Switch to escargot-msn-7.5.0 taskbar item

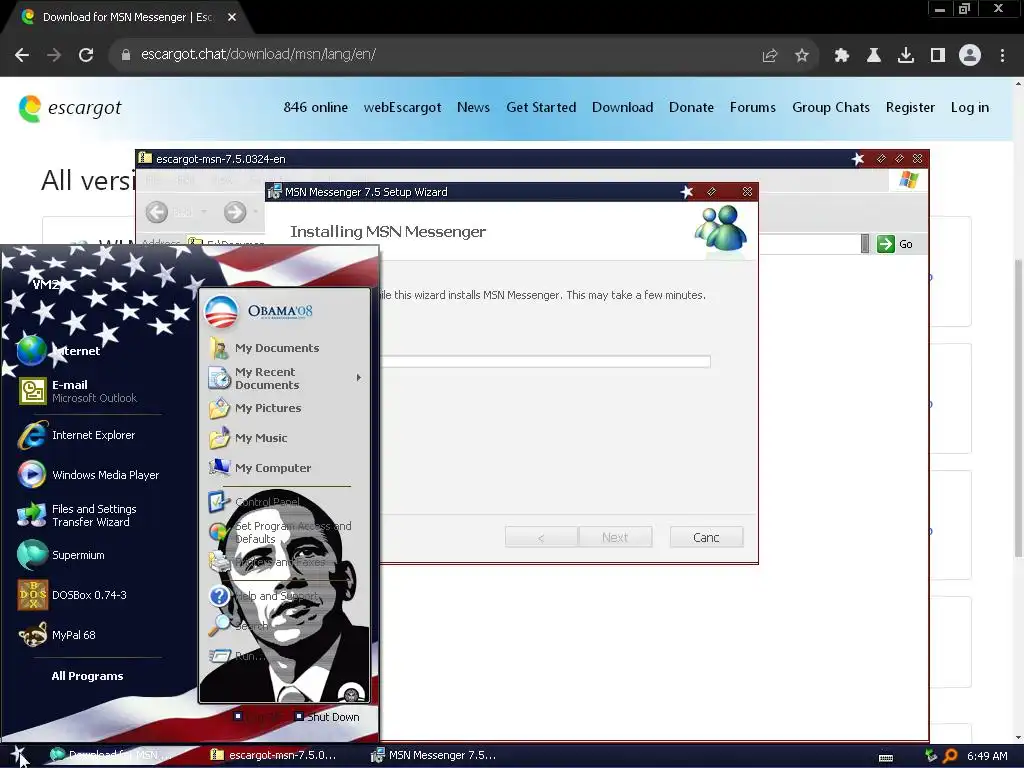tap(273, 755)
